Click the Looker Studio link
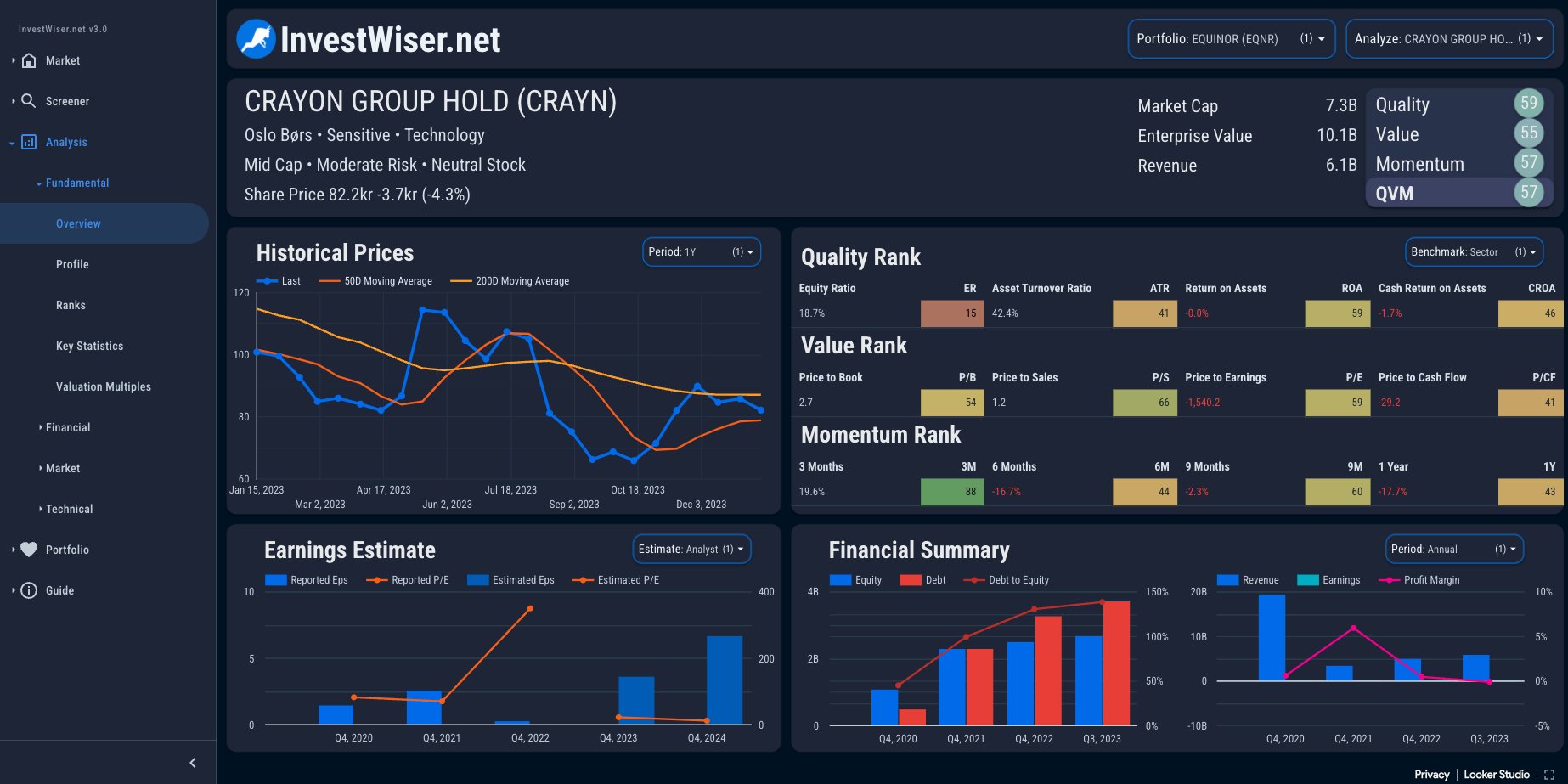This screenshot has height=784, width=1568. pyautogui.click(x=1496, y=775)
